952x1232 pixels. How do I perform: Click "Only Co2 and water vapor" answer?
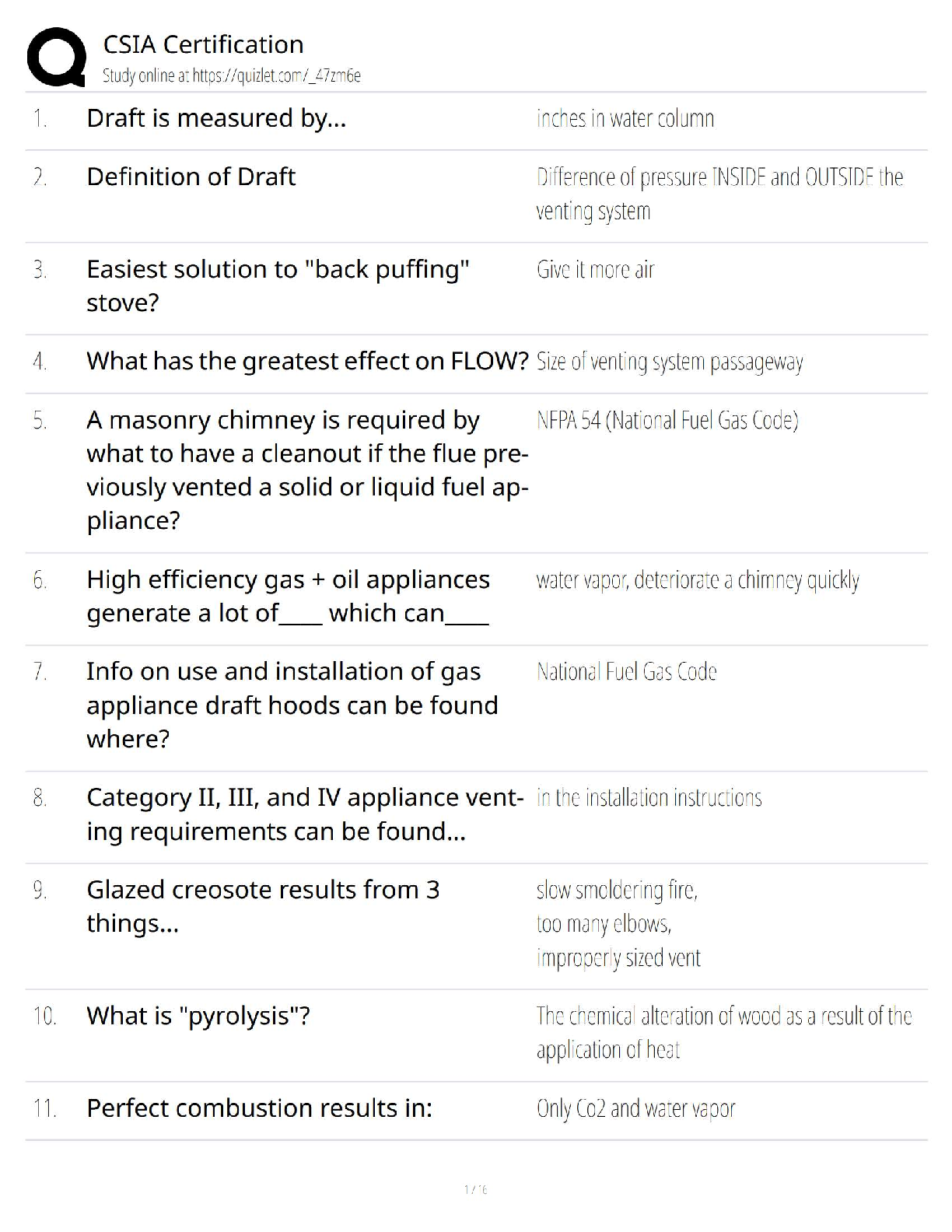(x=635, y=1108)
